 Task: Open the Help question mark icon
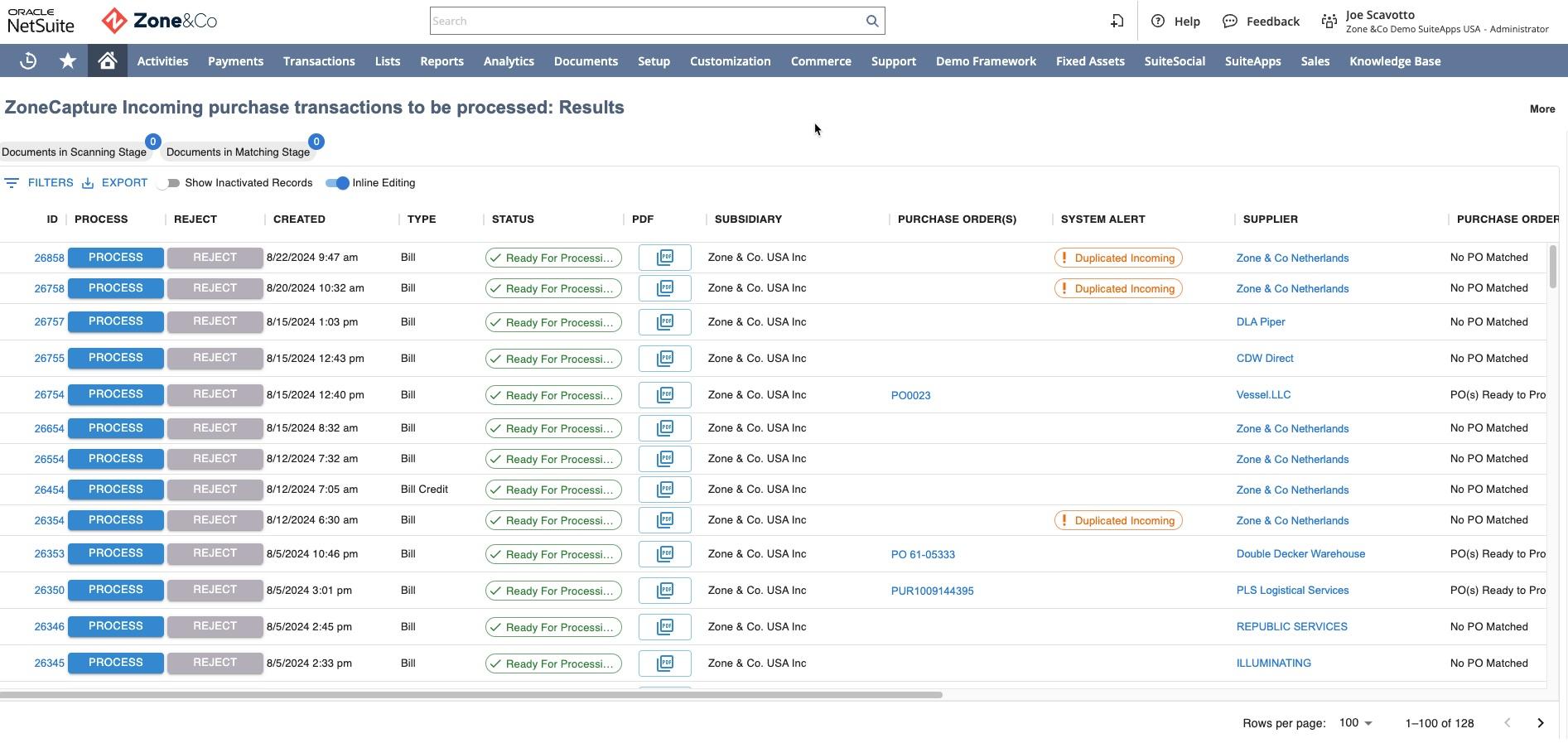click(x=1158, y=21)
